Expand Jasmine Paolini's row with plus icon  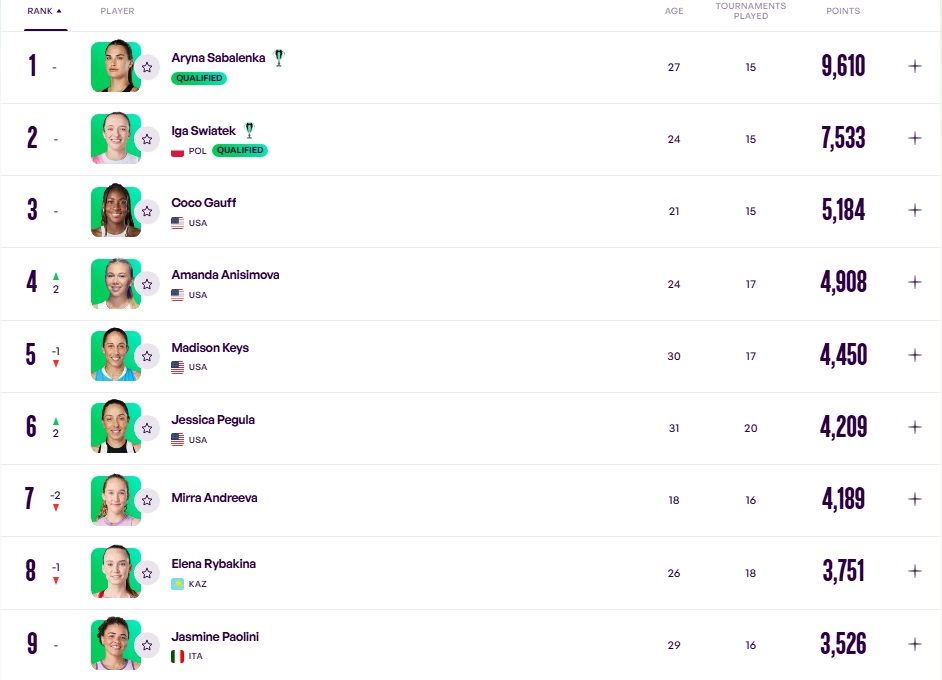coord(914,644)
